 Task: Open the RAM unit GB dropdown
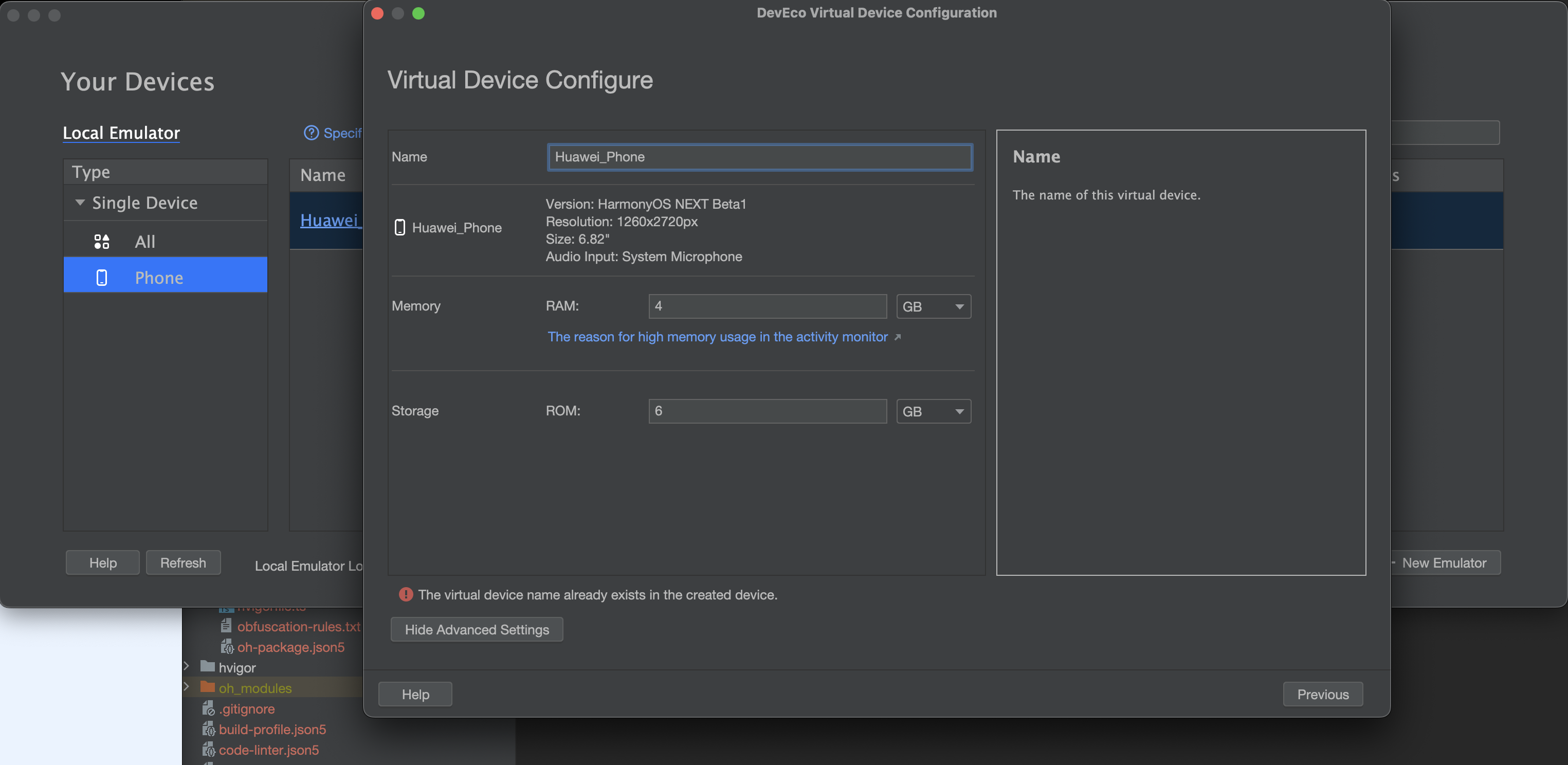[933, 306]
